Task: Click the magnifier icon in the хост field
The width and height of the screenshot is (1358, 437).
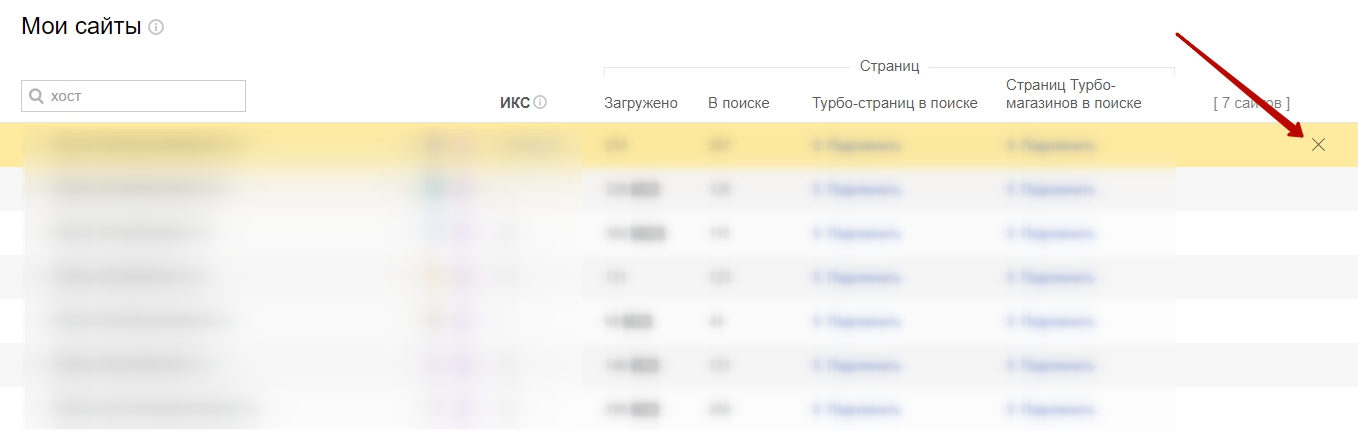Action: [x=37, y=96]
